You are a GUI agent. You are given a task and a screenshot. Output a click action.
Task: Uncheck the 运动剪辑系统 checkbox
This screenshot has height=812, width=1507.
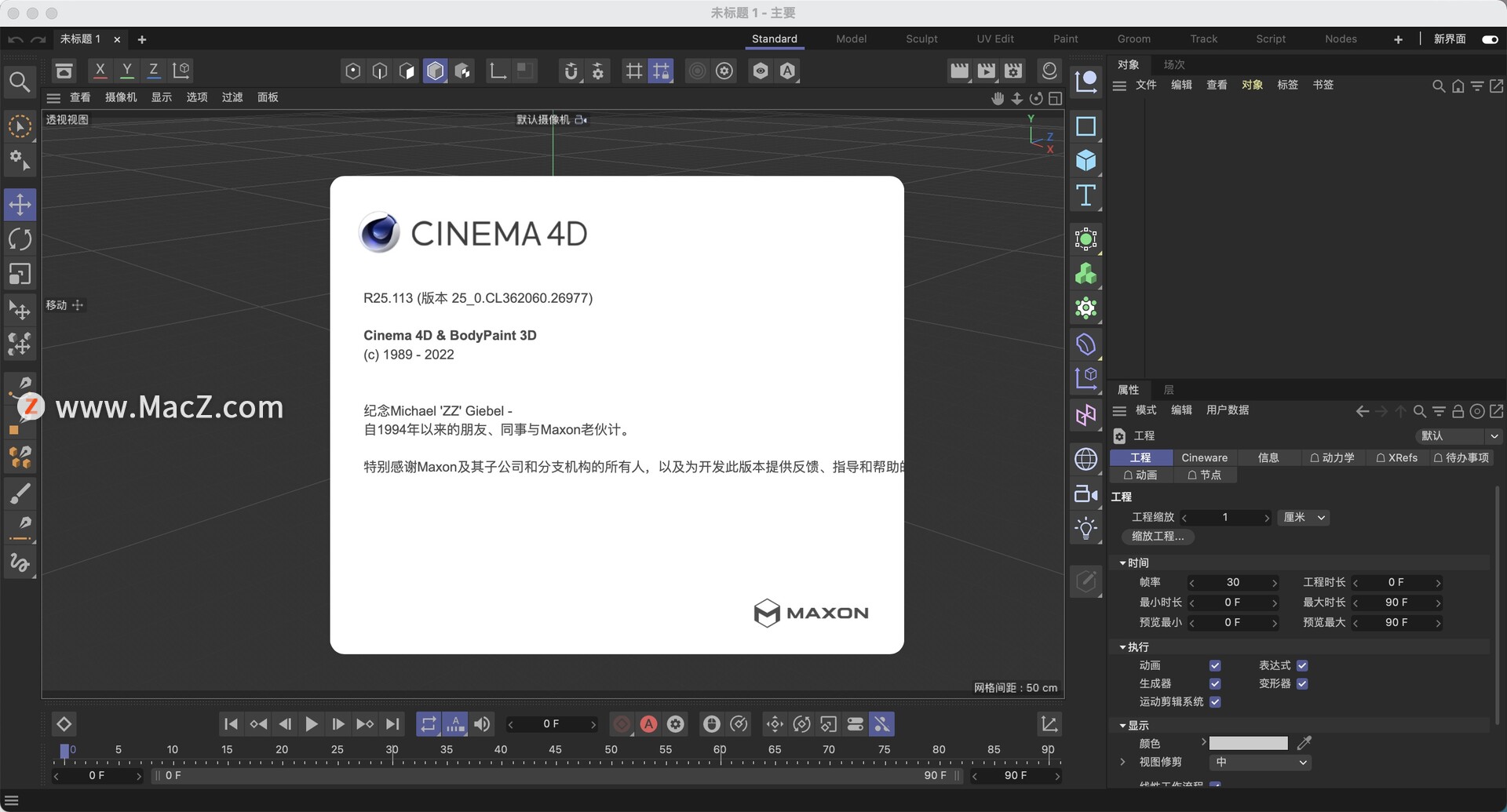coord(1215,701)
